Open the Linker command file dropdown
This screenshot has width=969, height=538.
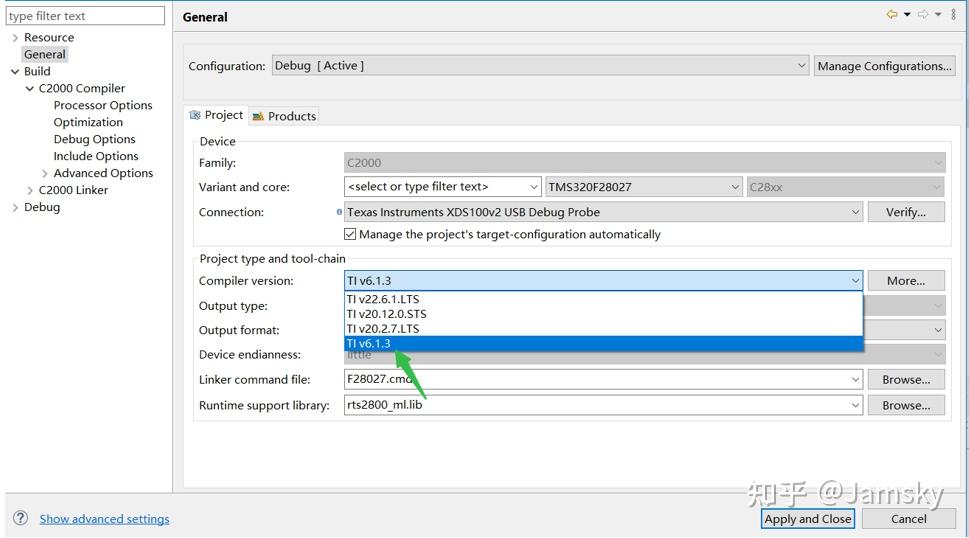click(x=855, y=380)
